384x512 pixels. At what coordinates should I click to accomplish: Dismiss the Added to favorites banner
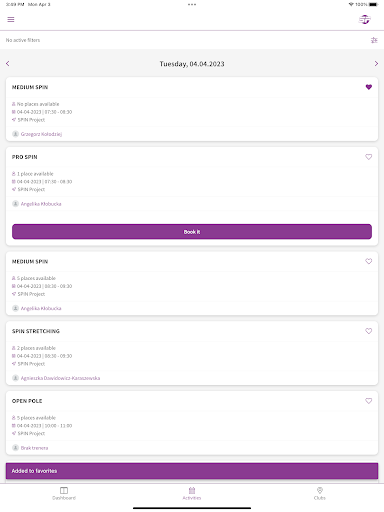point(192,471)
